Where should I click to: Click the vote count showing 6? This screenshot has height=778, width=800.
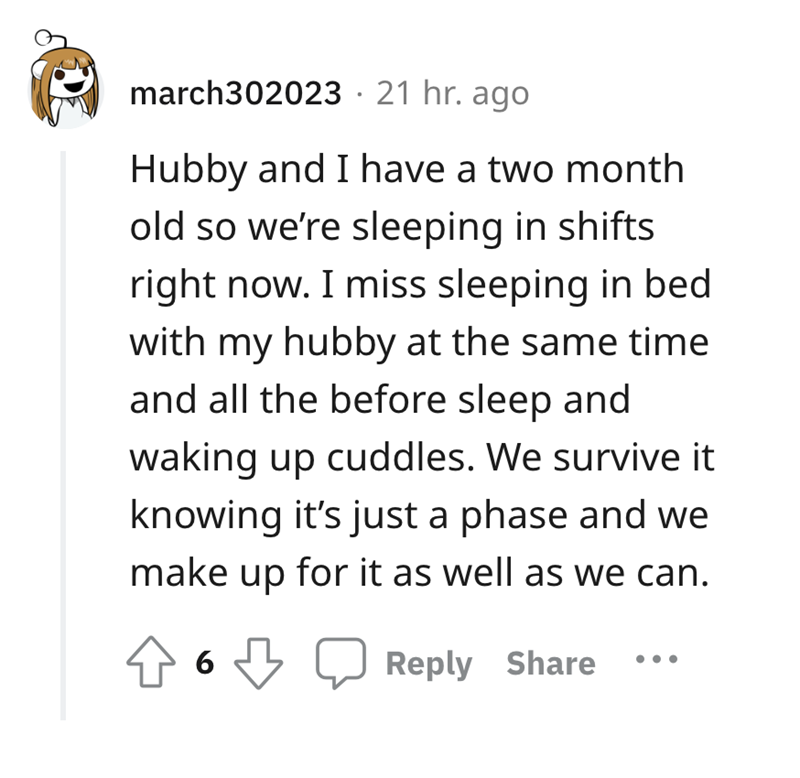click(x=205, y=664)
